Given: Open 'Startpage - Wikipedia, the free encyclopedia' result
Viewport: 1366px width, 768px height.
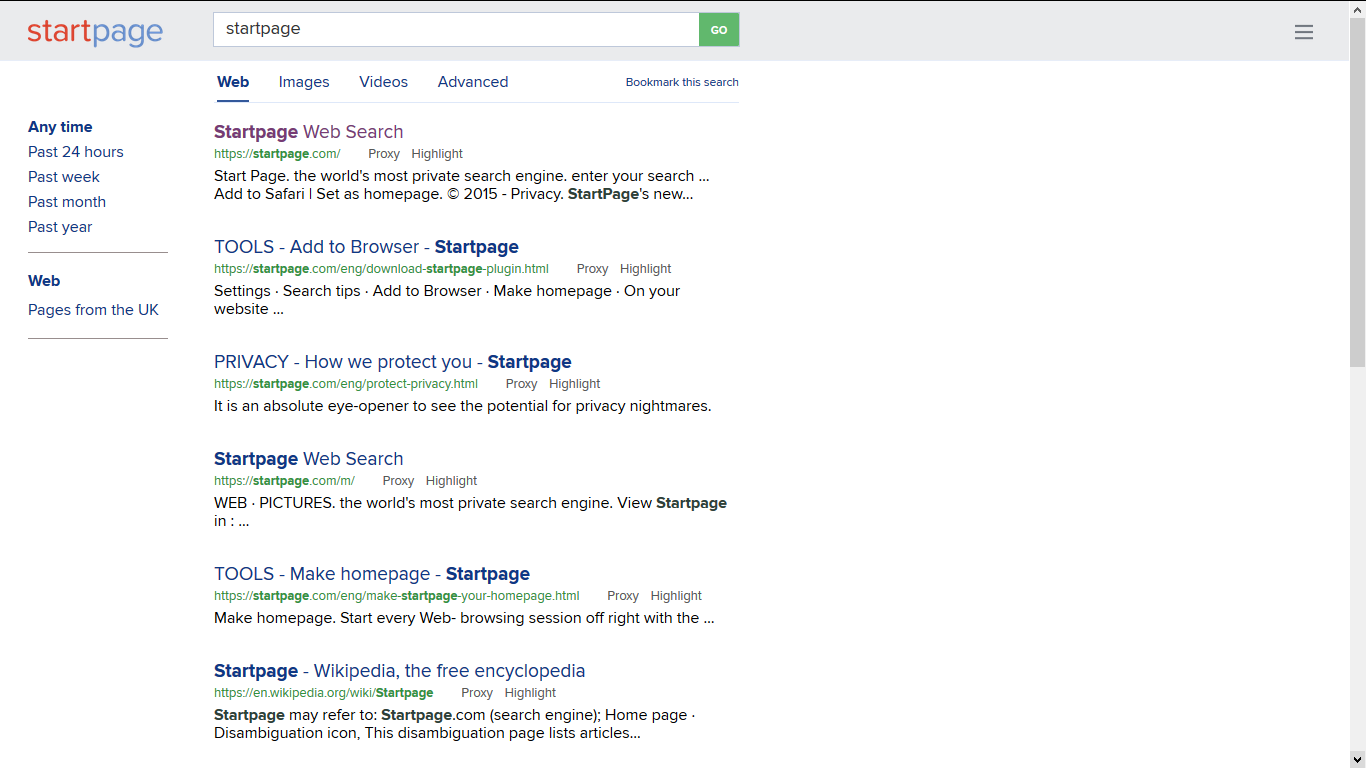Looking at the screenshot, I should (x=399, y=671).
